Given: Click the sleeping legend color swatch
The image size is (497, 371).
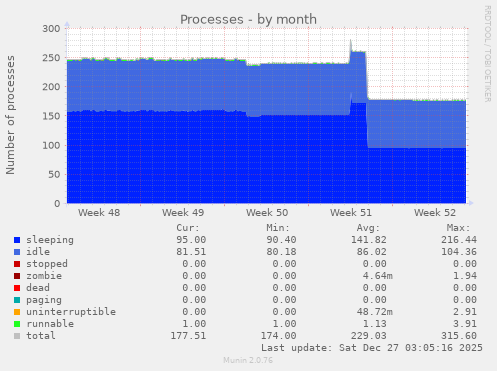Looking at the screenshot, I should 17,240.
